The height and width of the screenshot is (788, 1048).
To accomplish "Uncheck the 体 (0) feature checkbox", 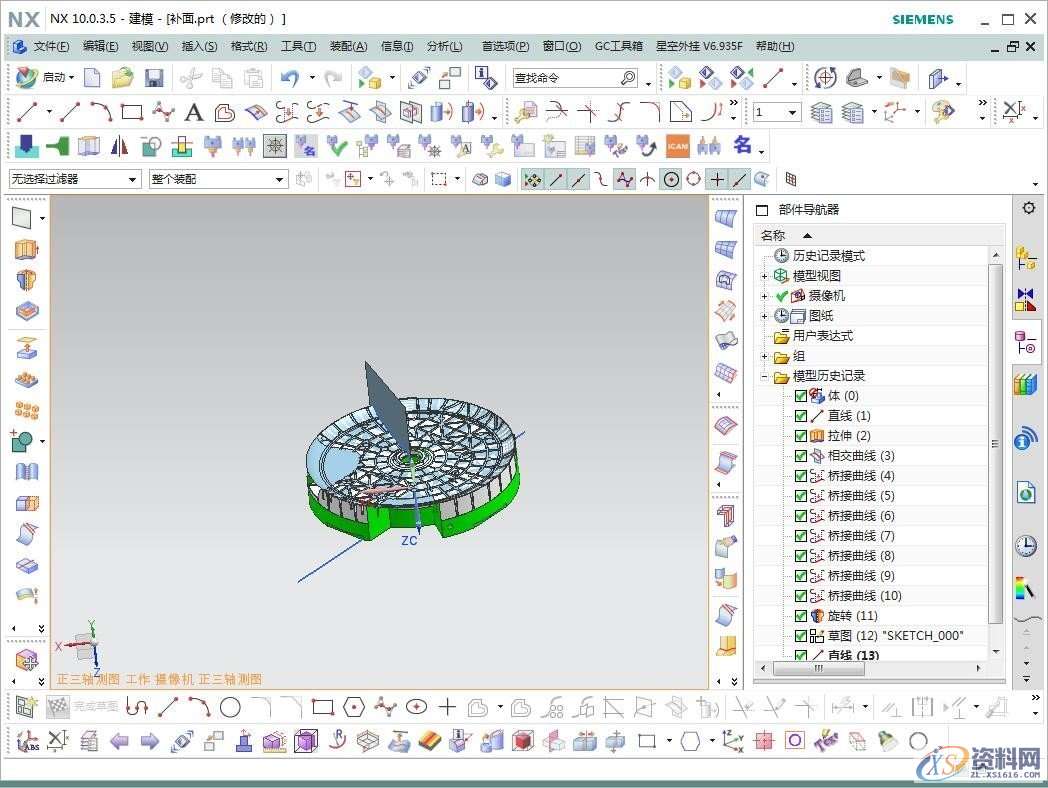I will tap(800, 396).
